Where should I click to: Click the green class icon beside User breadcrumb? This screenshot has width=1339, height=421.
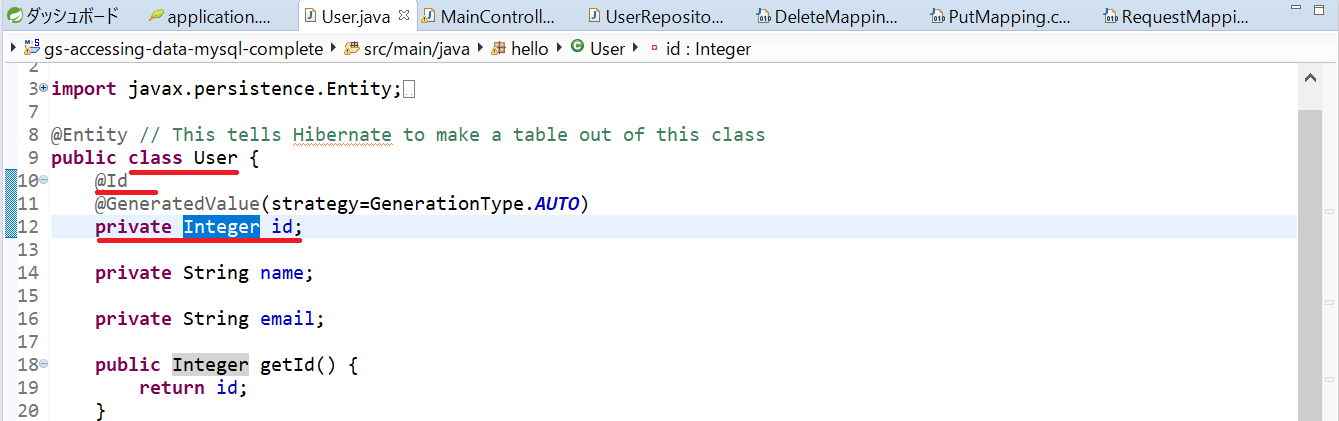[577, 48]
